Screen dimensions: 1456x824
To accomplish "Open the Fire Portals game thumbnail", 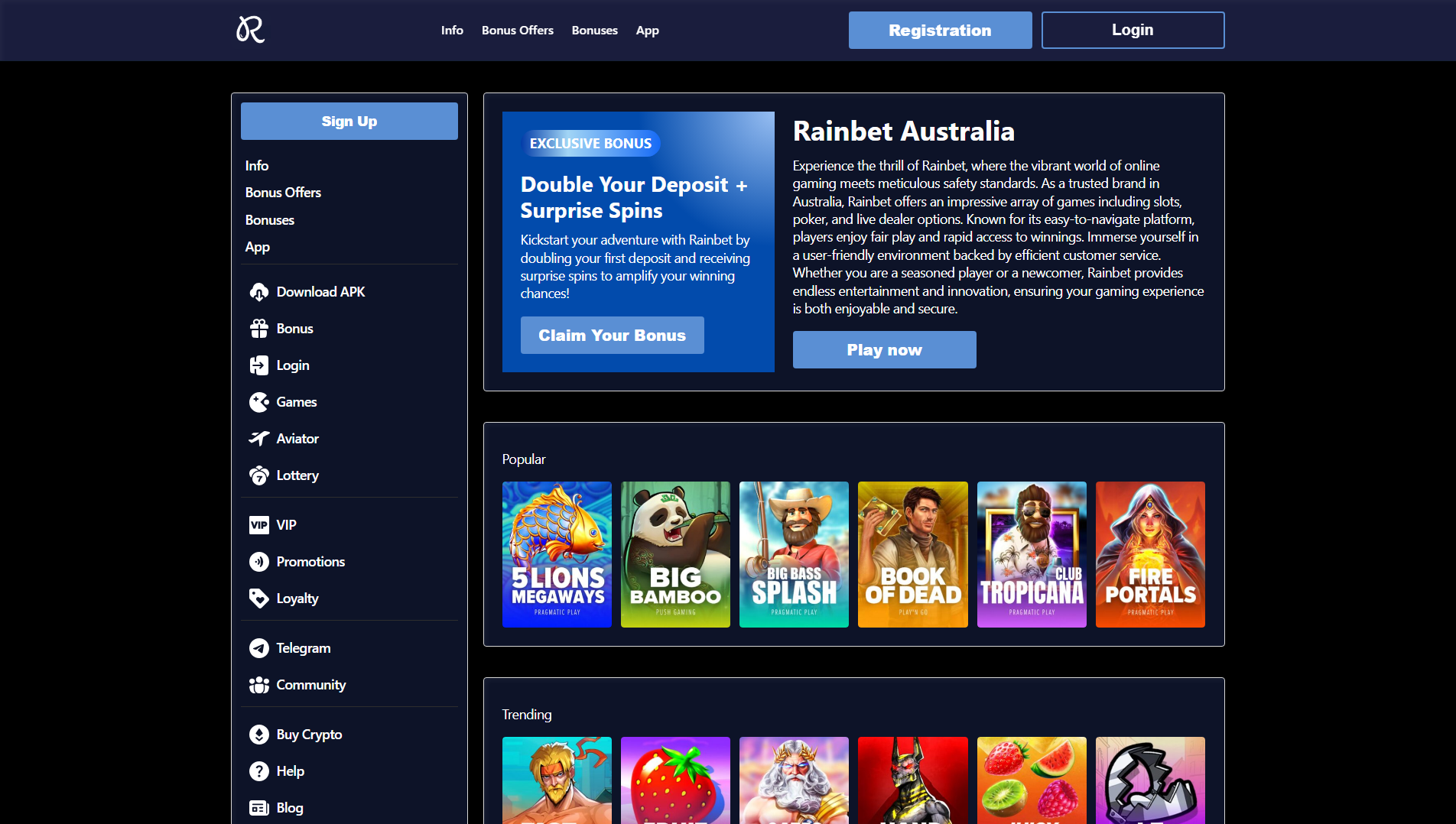I will 1150,554.
